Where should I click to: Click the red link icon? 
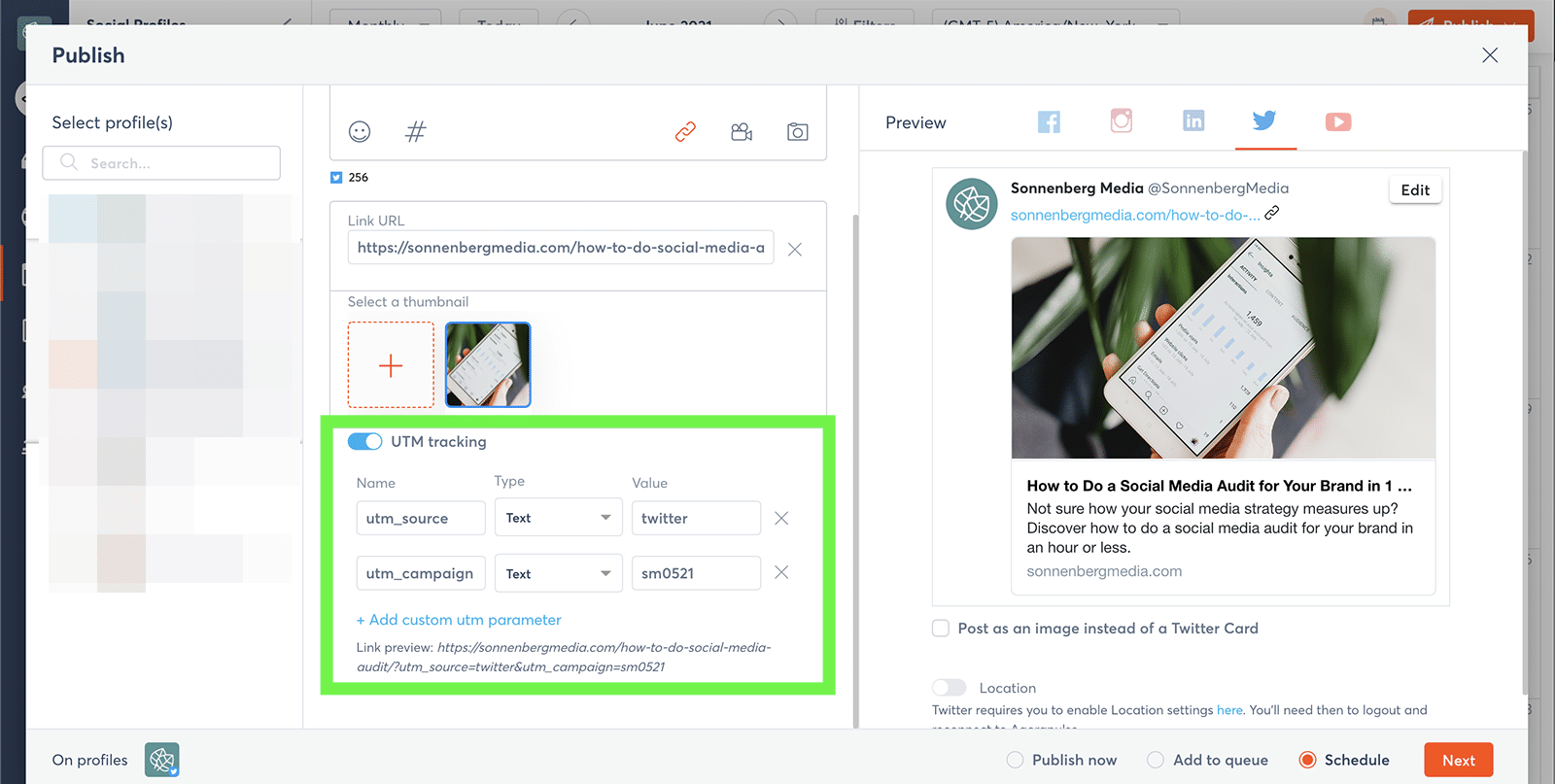coord(685,132)
